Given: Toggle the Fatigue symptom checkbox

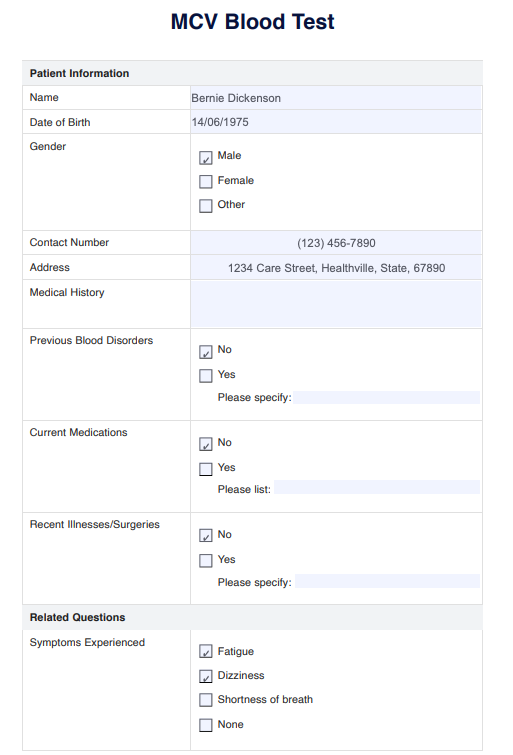Looking at the screenshot, I should point(206,652).
